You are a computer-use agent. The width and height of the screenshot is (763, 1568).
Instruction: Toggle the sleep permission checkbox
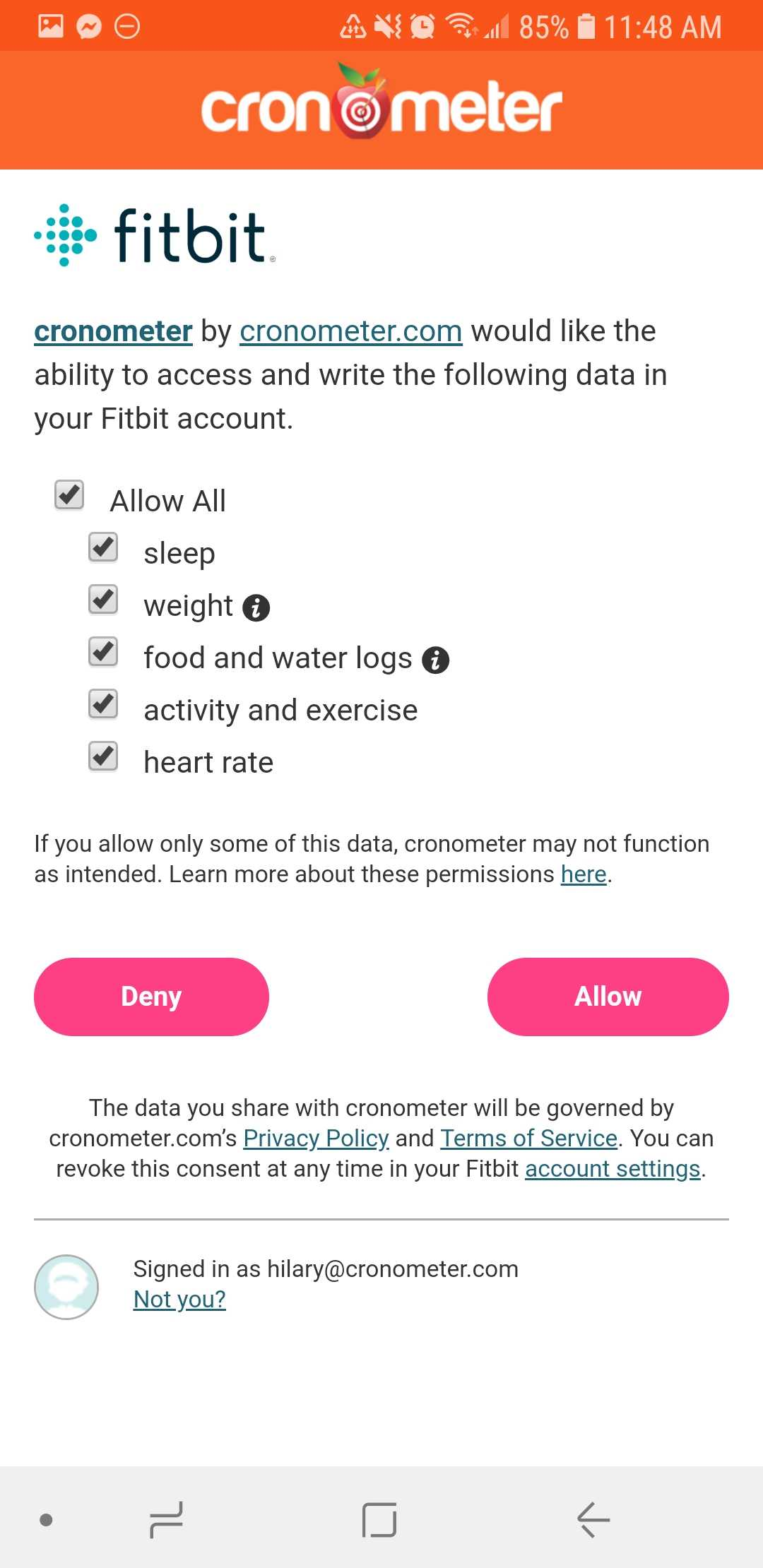(x=103, y=547)
